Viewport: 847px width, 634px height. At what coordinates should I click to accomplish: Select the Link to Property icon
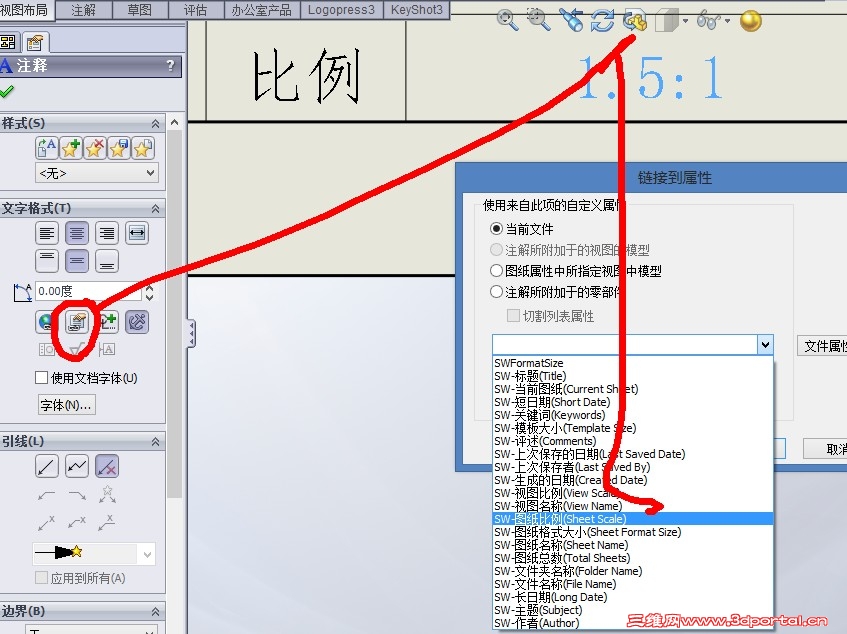(x=76, y=322)
